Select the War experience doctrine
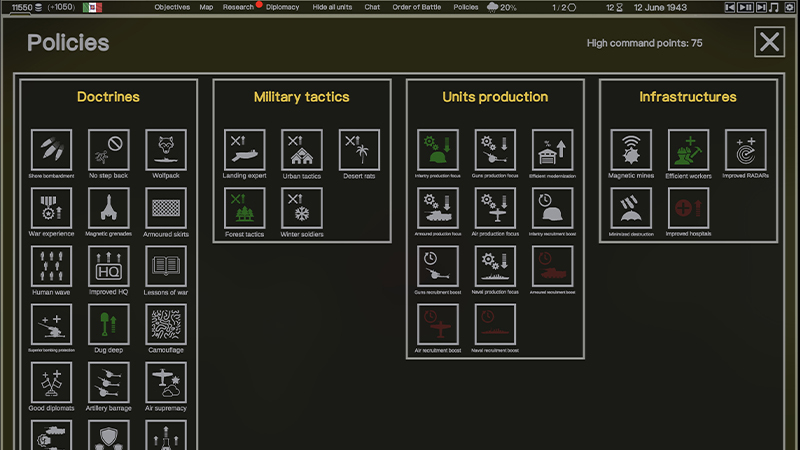 coord(51,208)
